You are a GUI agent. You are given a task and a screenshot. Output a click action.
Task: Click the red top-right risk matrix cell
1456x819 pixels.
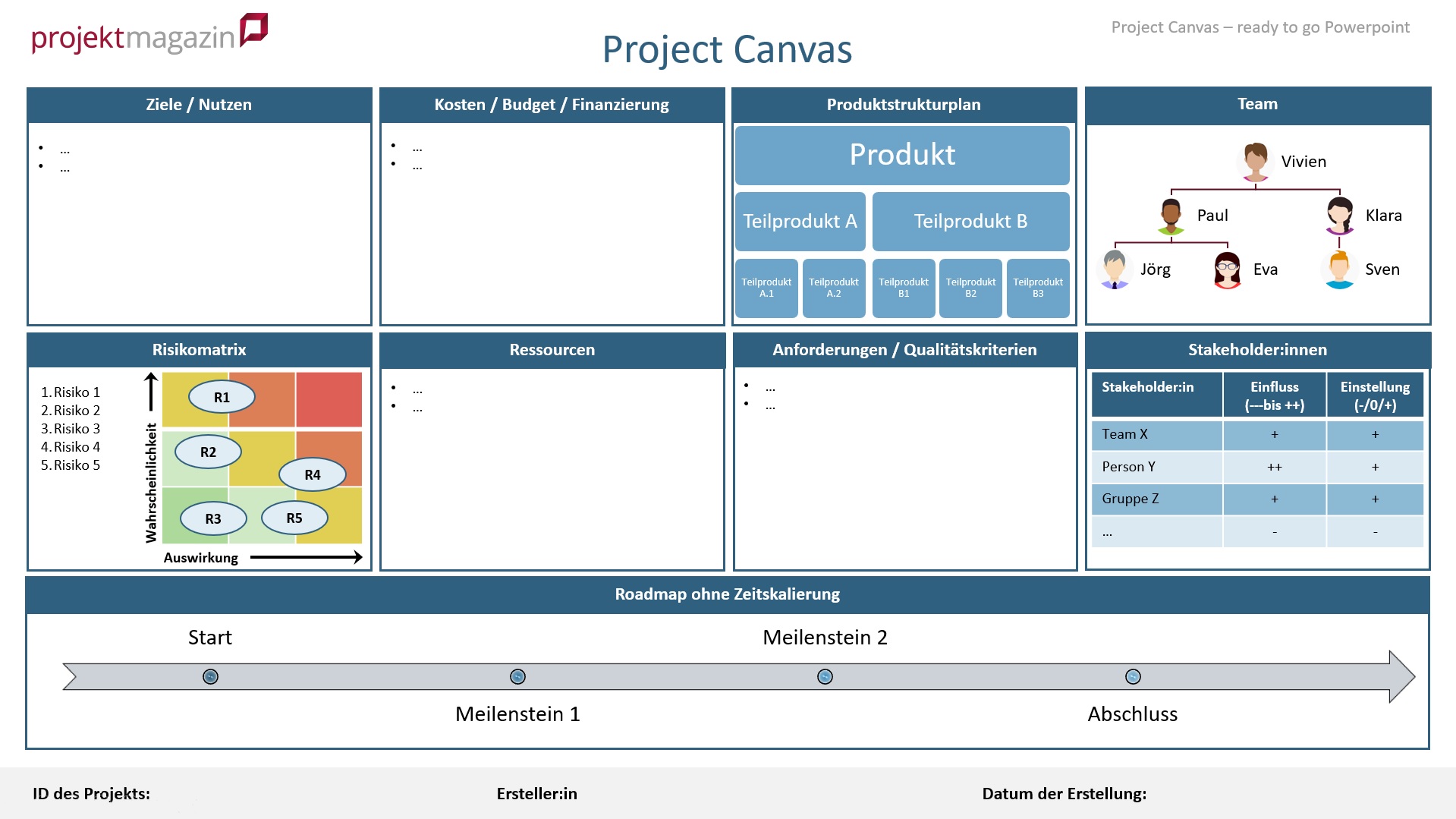coord(329,399)
